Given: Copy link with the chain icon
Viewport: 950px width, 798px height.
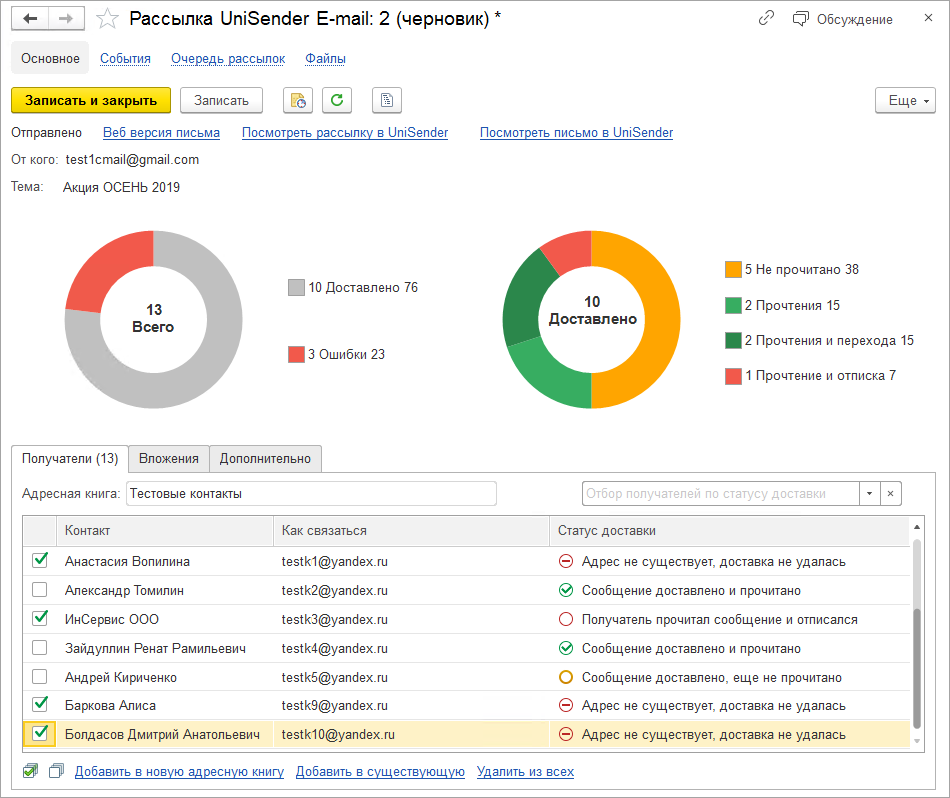Looking at the screenshot, I should coord(766,18).
